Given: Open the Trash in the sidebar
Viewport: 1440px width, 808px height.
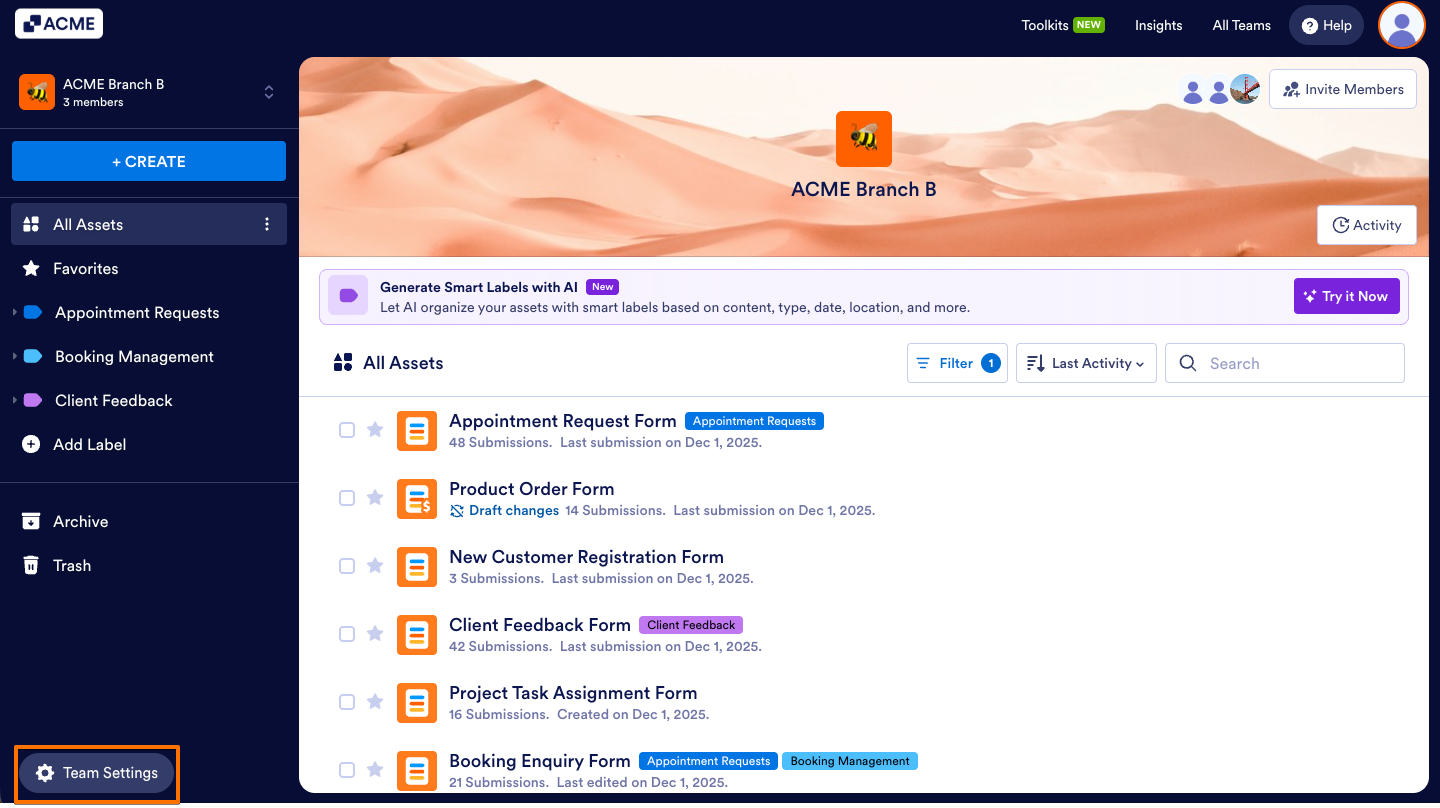Looking at the screenshot, I should point(149,565).
